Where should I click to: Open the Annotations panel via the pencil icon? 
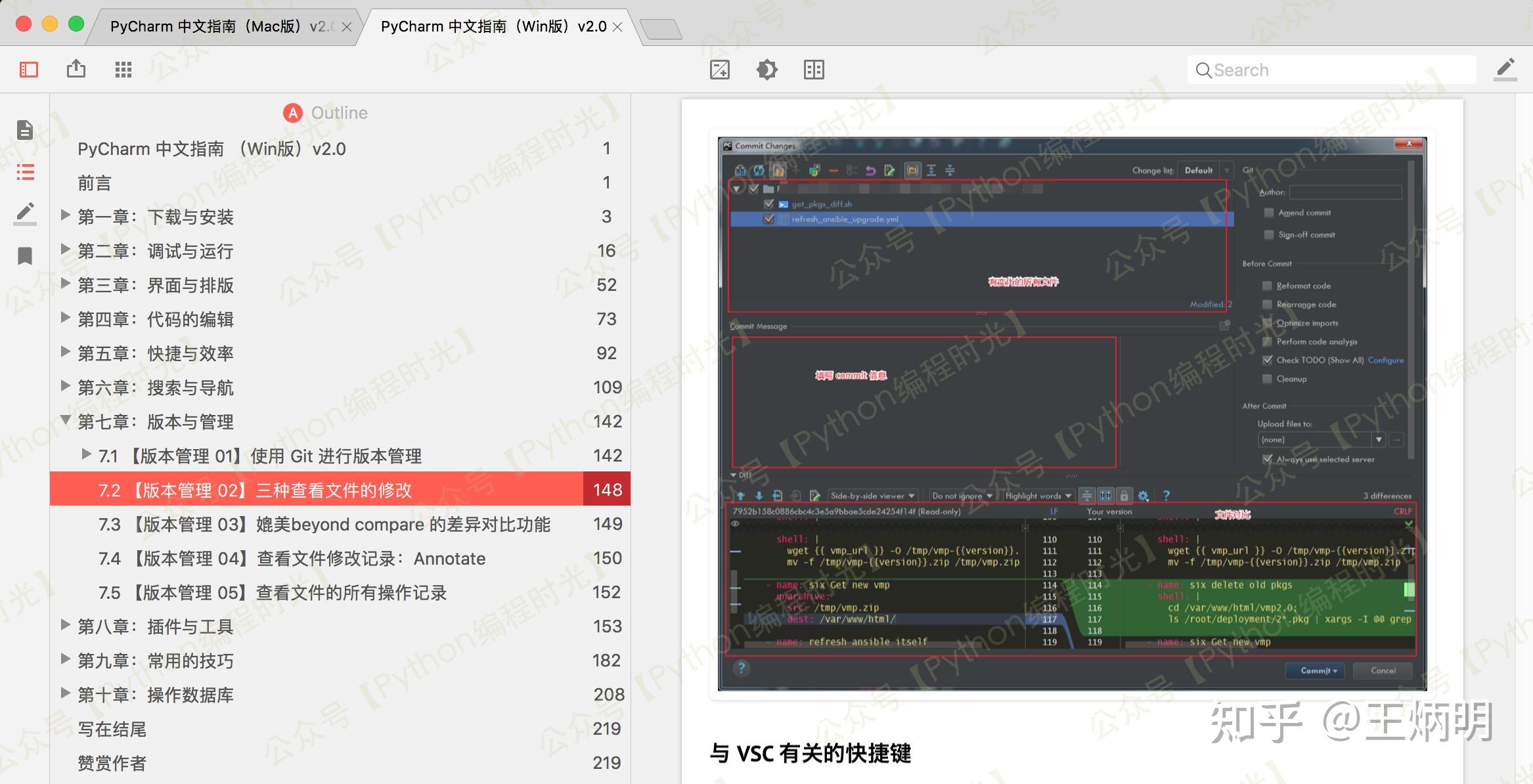24,213
